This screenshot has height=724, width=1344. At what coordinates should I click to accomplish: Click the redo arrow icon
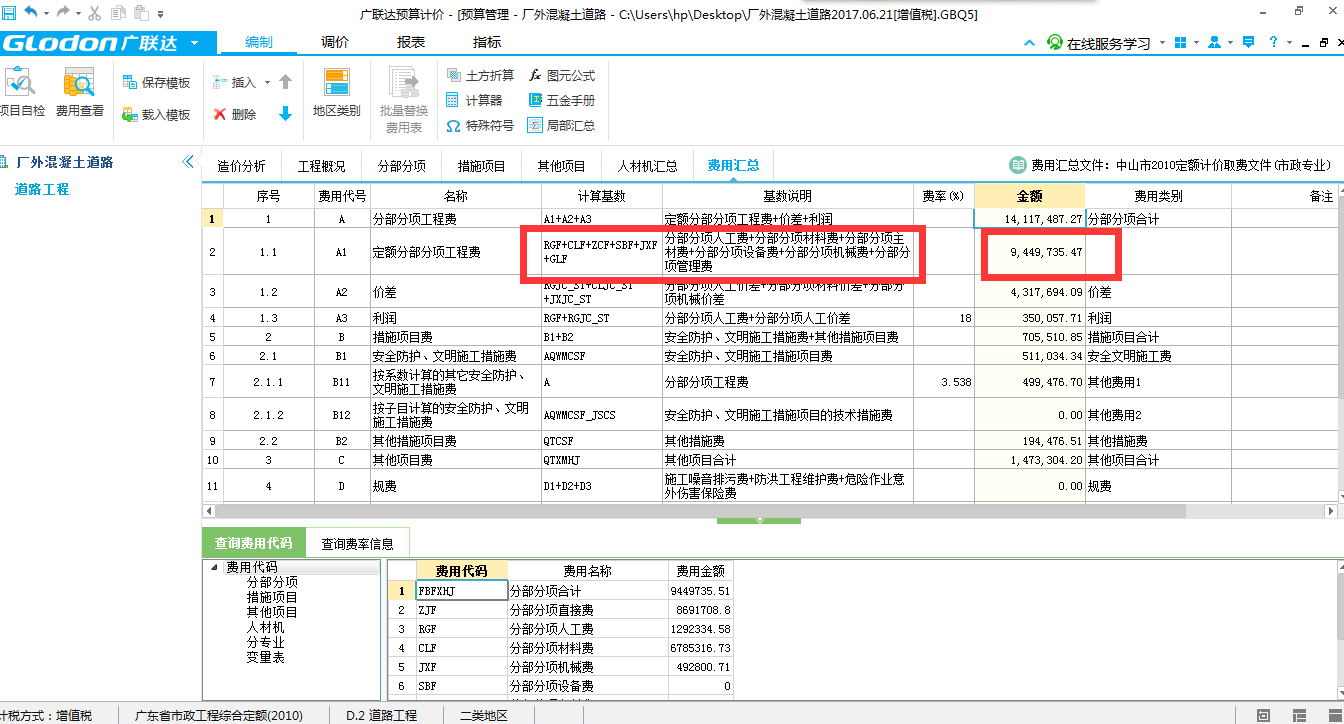[63, 13]
